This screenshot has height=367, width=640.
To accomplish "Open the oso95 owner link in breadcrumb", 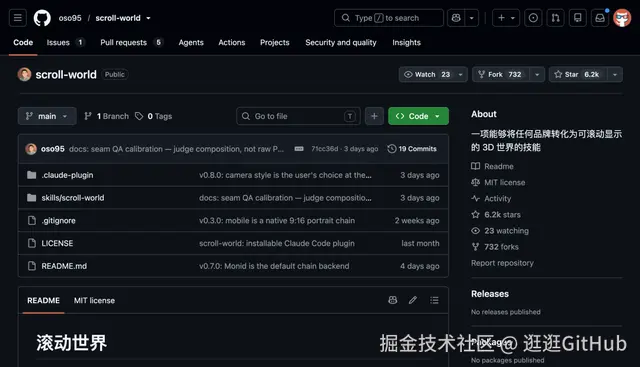I will point(70,18).
